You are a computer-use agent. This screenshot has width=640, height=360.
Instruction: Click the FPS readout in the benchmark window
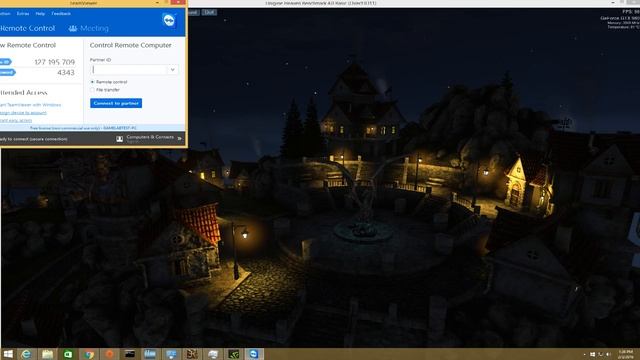[631, 12]
